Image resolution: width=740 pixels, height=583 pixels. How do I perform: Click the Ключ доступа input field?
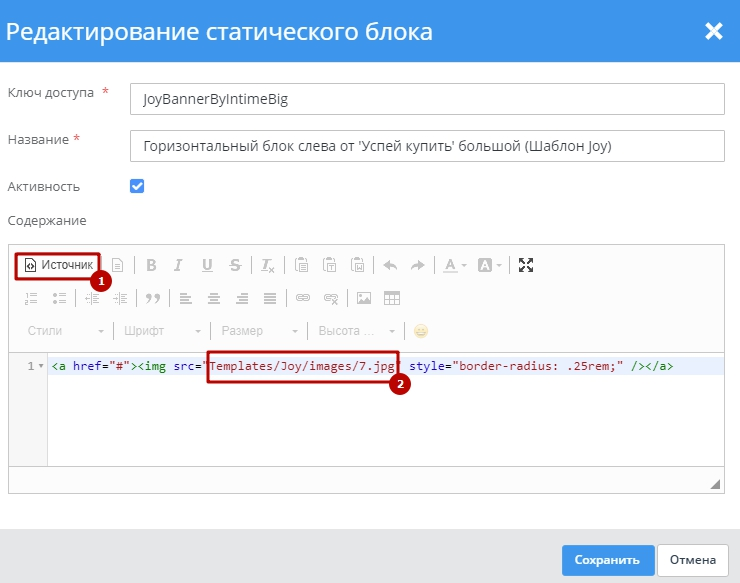427,99
